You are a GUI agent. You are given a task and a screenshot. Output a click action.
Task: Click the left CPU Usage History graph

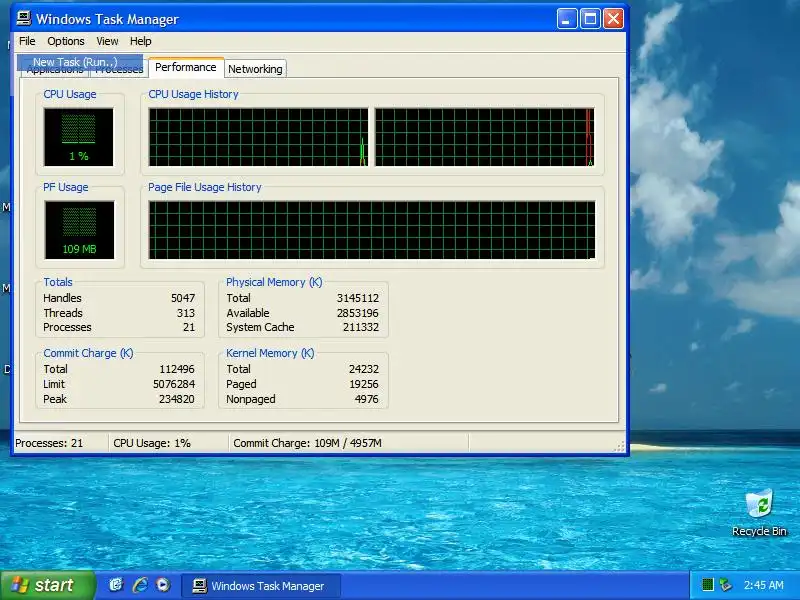pyautogui.click(x=258, y=137)
